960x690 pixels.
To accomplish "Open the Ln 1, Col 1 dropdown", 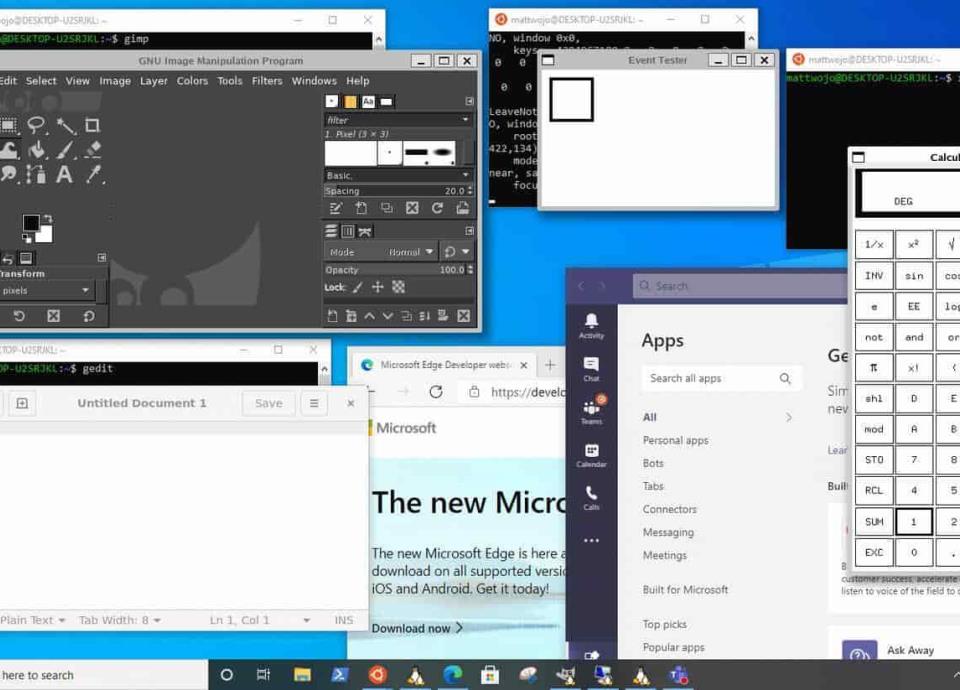I will (260, 620).
